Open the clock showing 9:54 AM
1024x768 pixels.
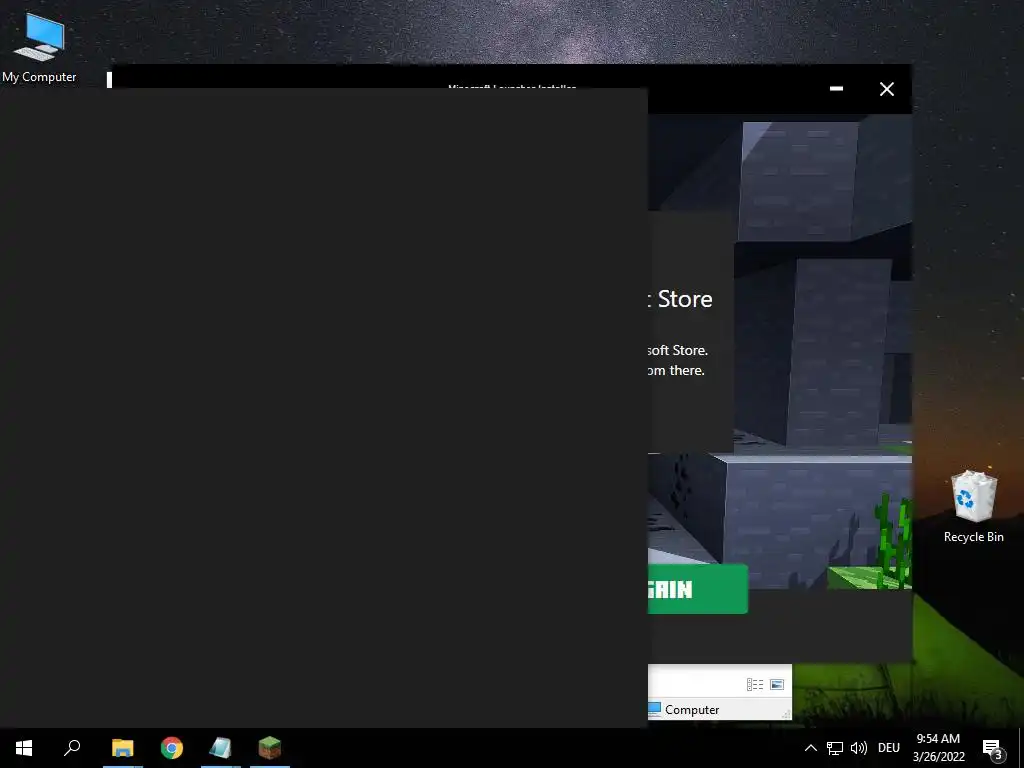pyautogui.click(x=938, y=748)
